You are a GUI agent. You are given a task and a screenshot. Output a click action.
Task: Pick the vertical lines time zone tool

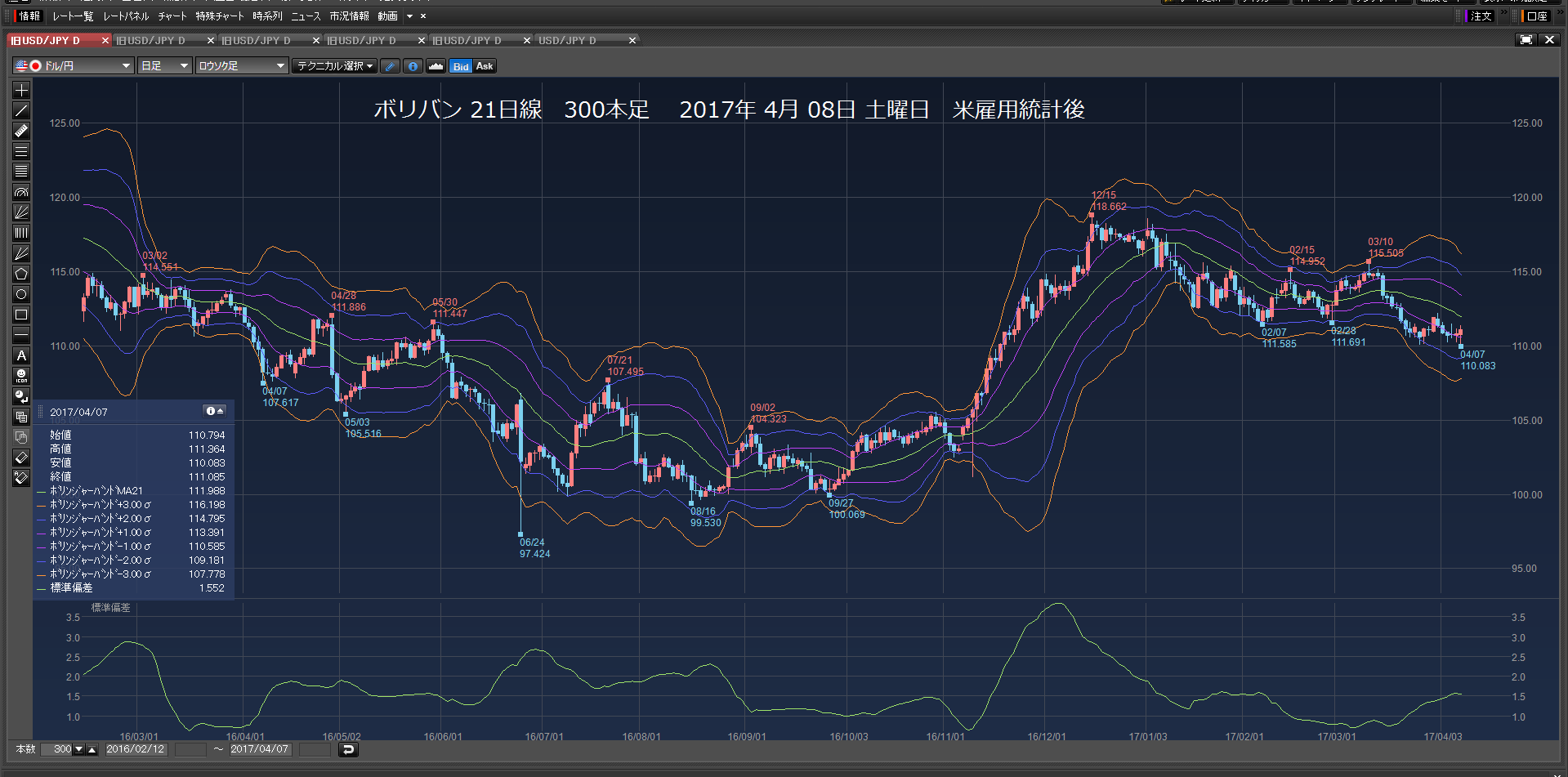point(21,233)
